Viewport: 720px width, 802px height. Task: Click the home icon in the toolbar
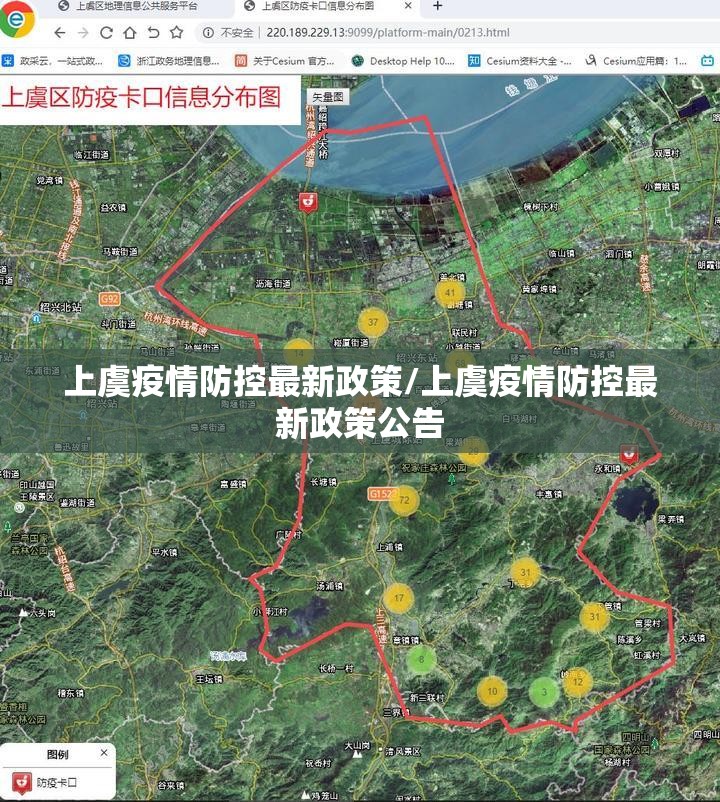[x=130, y=33]
